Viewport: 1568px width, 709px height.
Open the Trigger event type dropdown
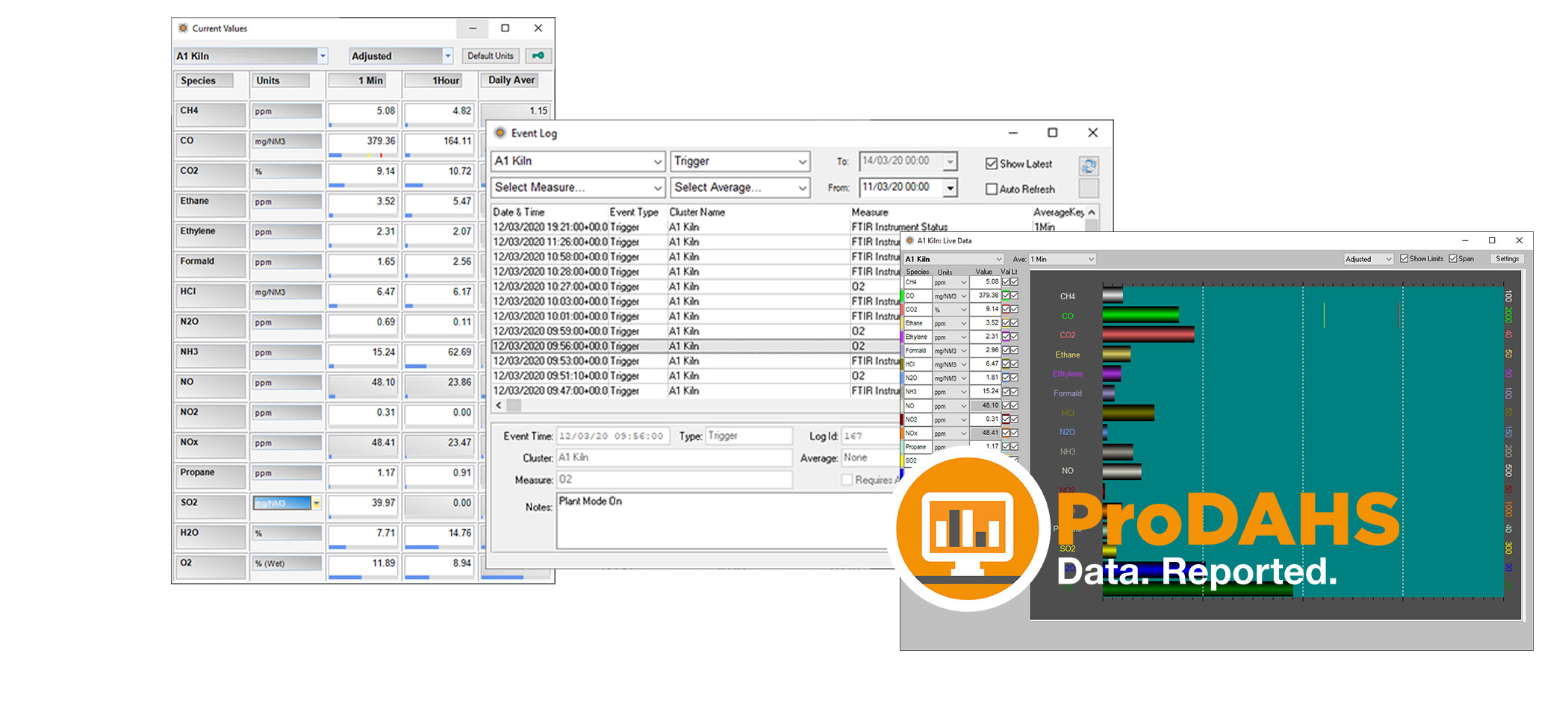coord(802,161)
